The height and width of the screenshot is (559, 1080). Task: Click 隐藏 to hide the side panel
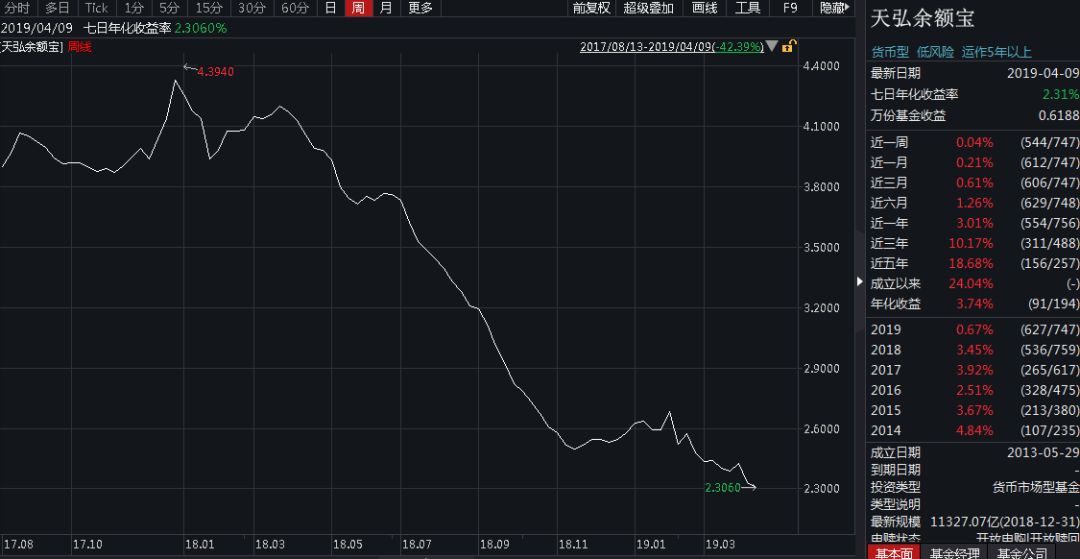tap(835, 8)
